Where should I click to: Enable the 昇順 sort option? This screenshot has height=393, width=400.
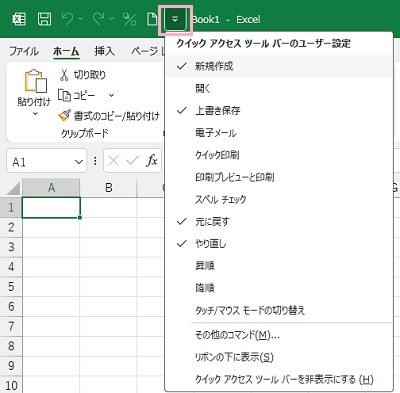pos(279,266)
